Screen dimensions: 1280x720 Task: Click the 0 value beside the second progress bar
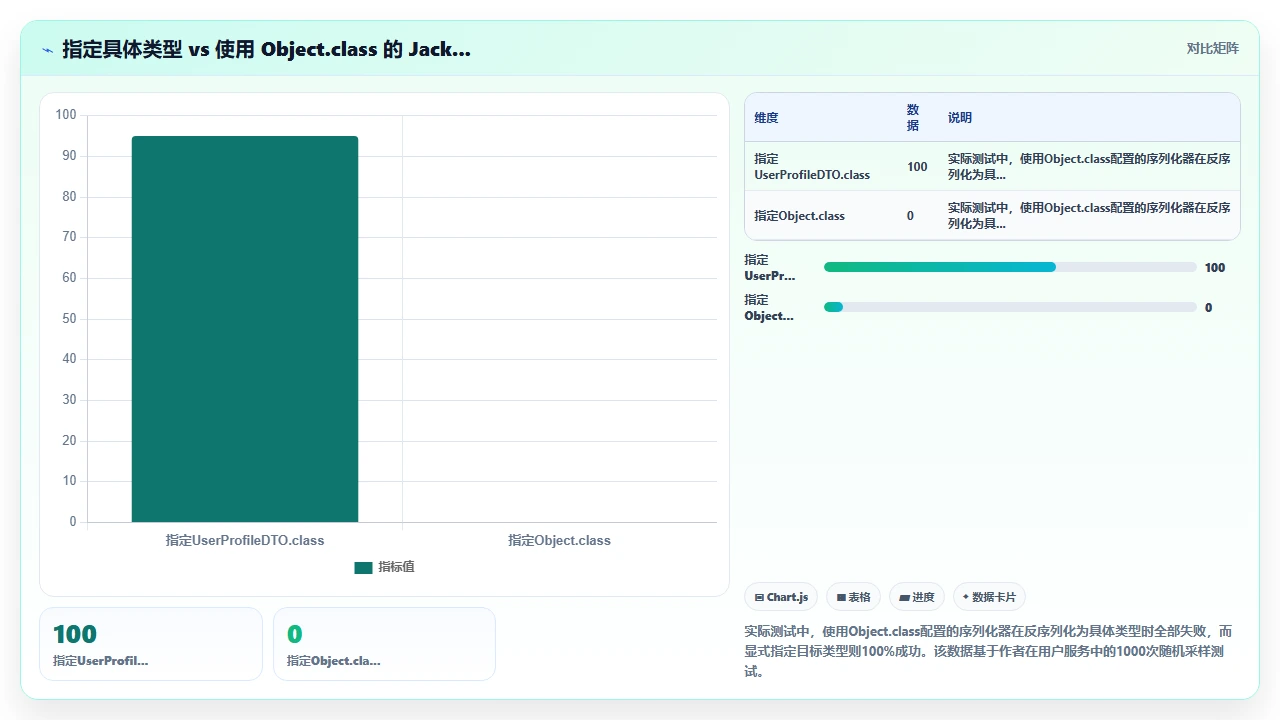point(1209,307)
